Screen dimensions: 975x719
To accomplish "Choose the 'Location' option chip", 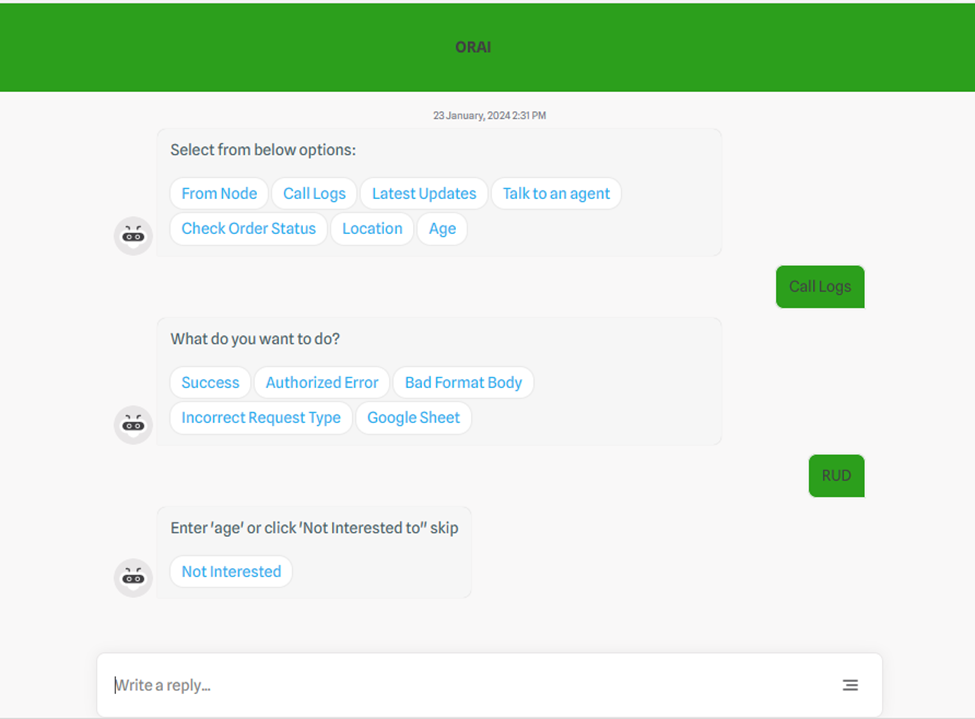I will pos(372,229).
